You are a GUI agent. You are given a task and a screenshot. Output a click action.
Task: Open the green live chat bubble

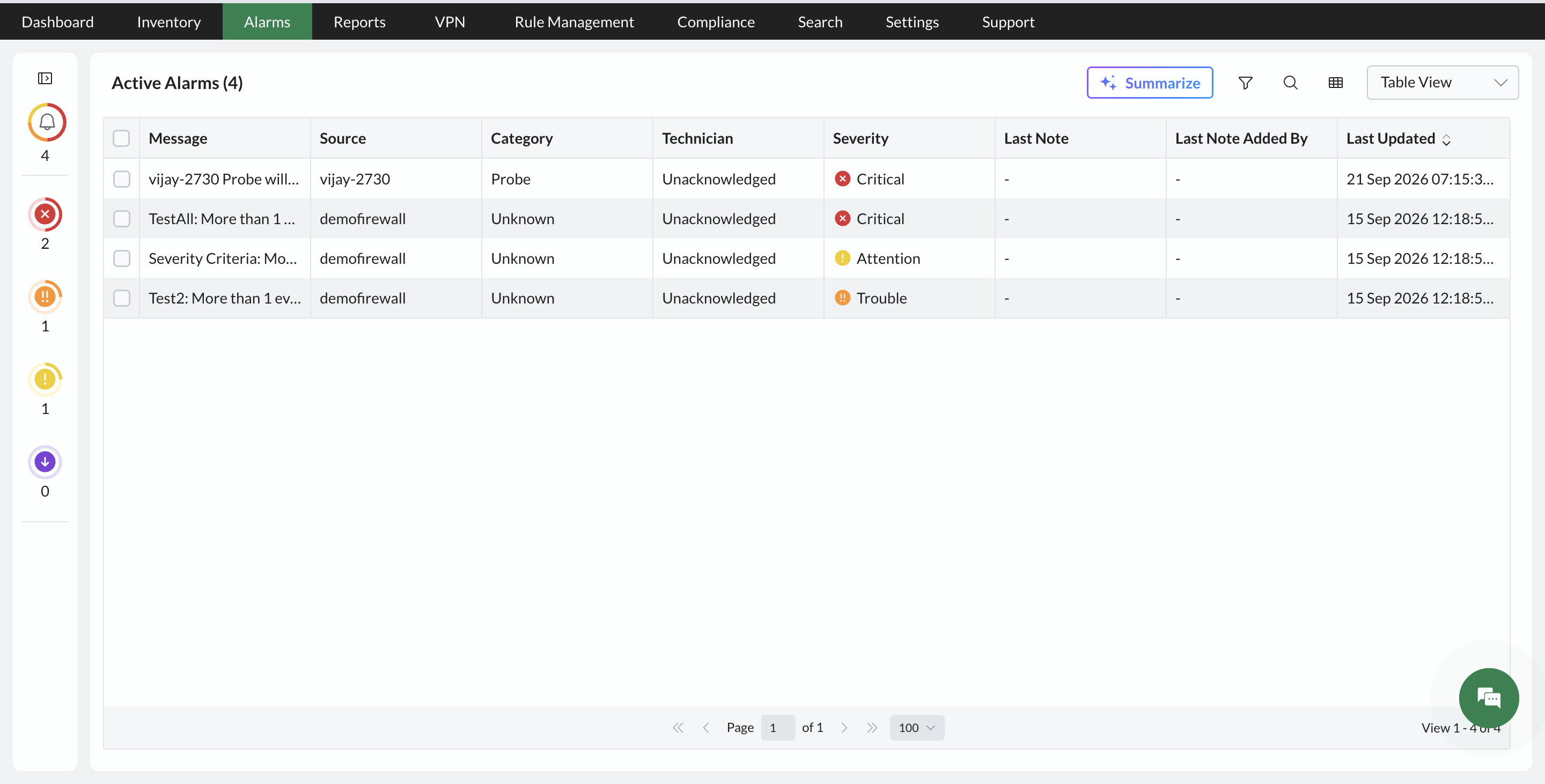pyautogui.click(x=1489, y=698)
